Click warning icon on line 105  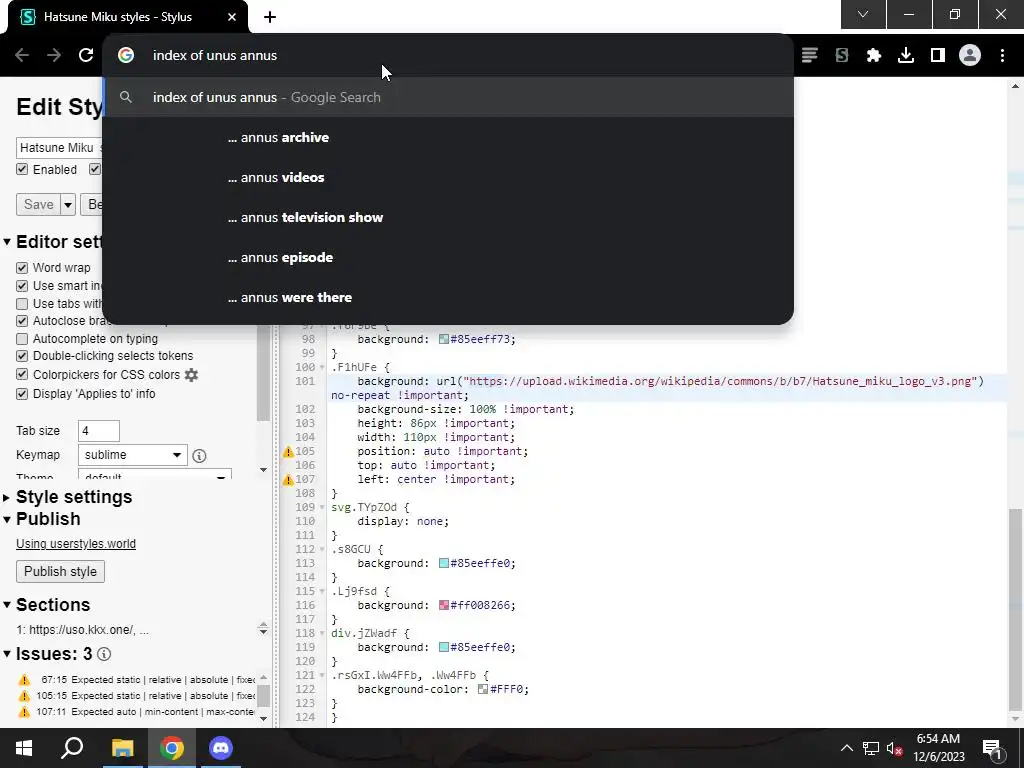tap(288, 451)
